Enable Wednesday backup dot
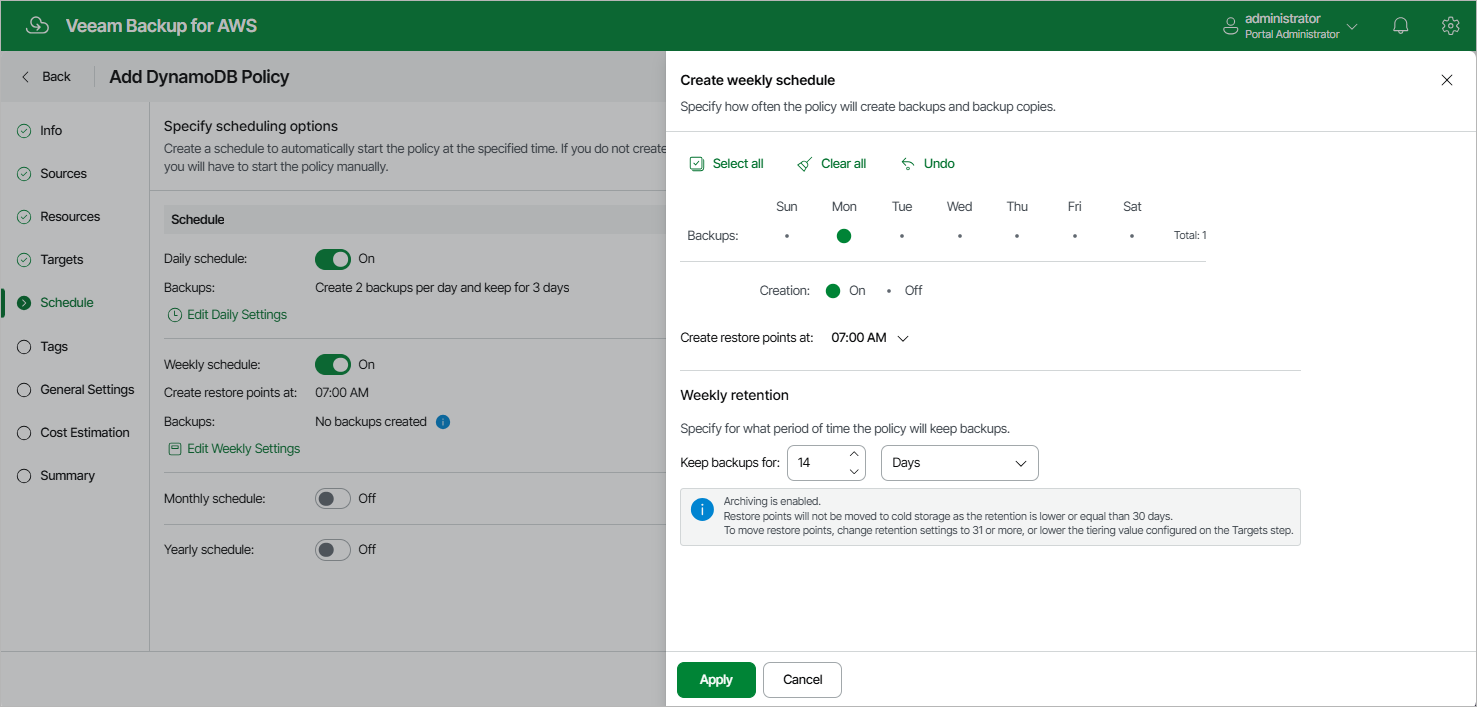Viewport: 1477px width, 707px height. click(x=959, y=236)
